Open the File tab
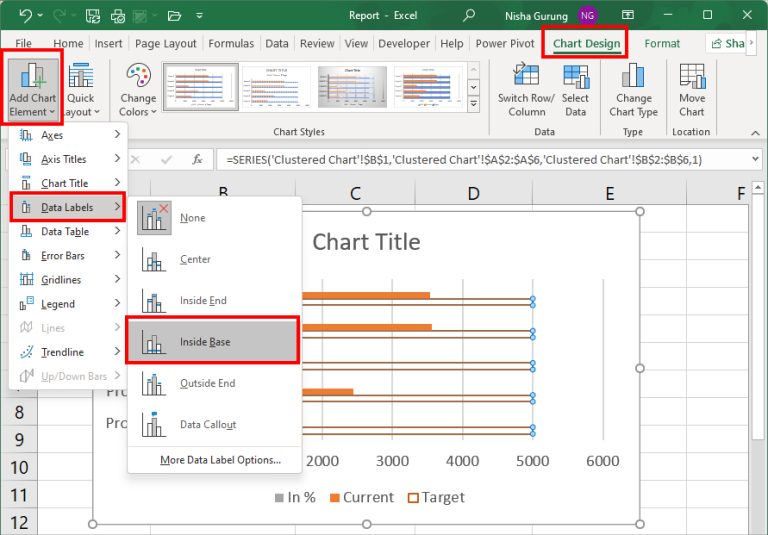Image resolution: width=768 pixels, height=535 pixels. pos(23,44)
